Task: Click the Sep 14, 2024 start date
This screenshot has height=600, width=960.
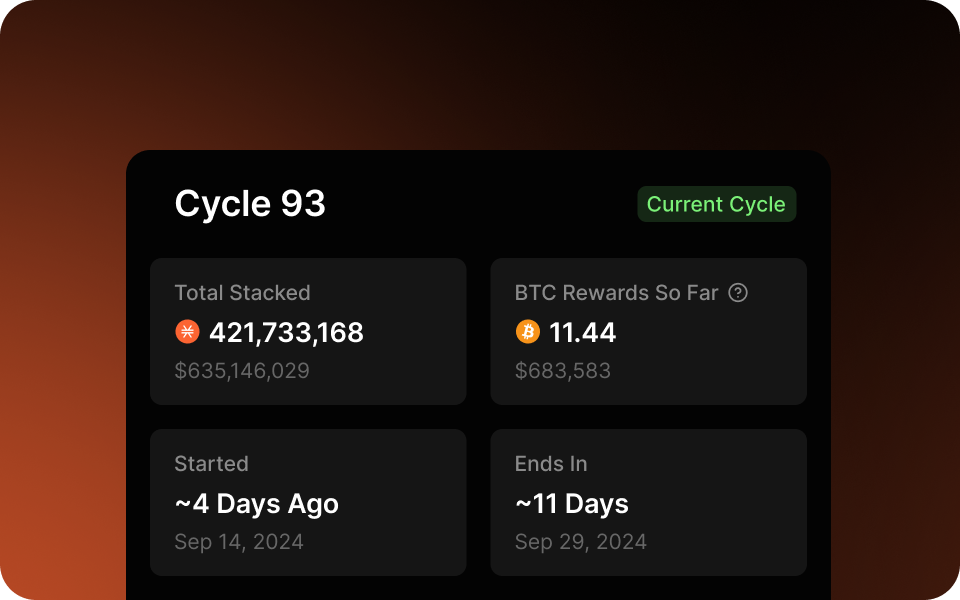Action: point(239,542)
